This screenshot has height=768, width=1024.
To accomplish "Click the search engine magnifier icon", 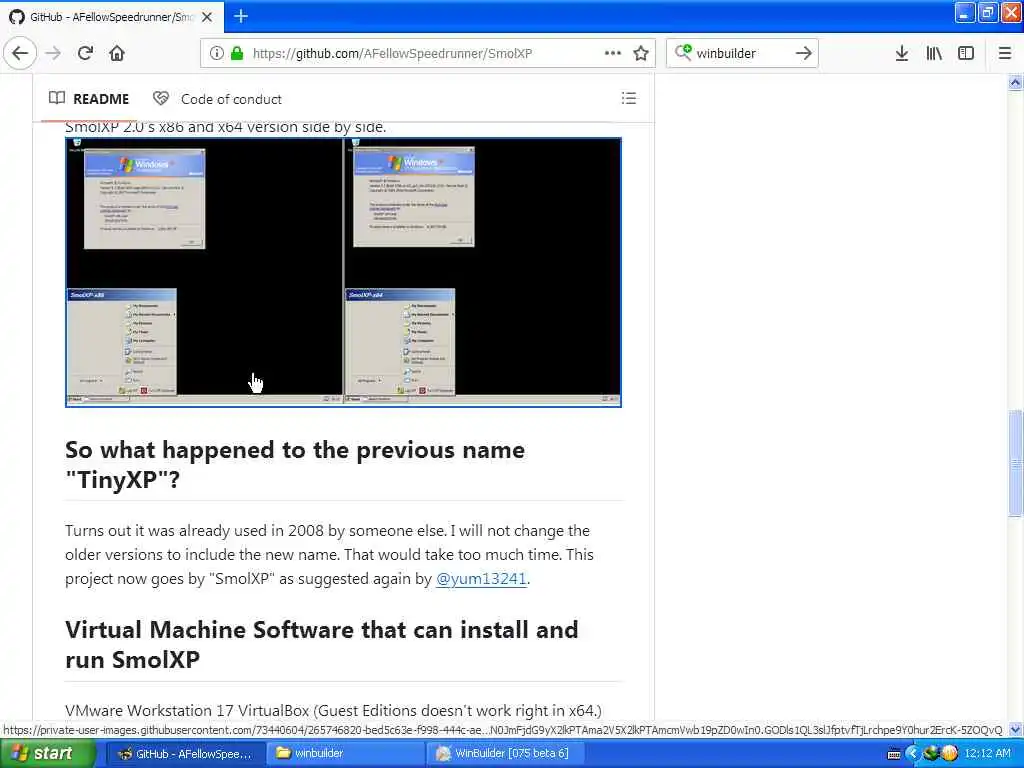I will (x=682, y=52).
